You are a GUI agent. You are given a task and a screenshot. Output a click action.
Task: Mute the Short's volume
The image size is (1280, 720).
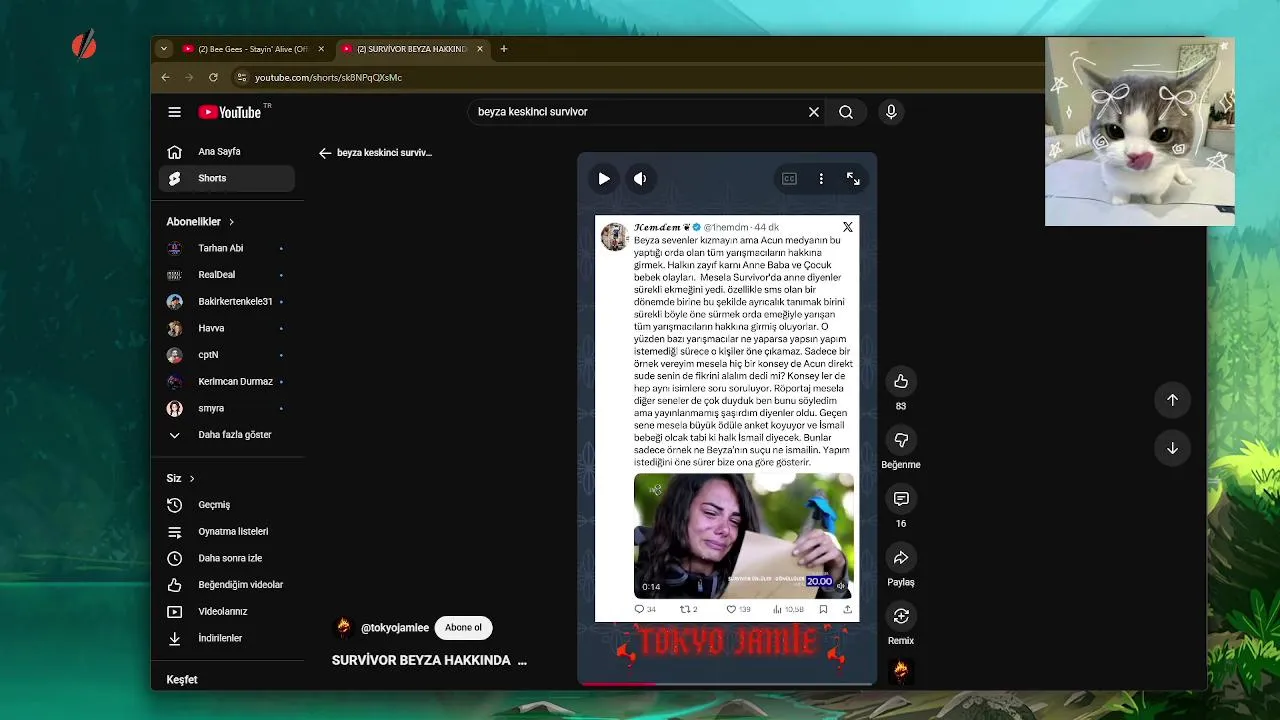pyautogui.click(x=640, y=179)
